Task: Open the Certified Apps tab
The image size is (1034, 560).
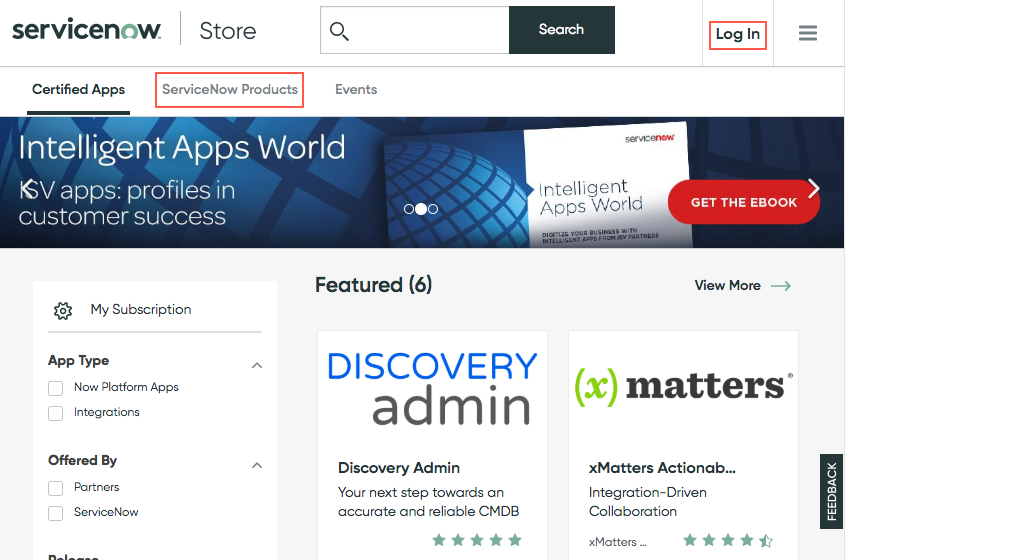Action: 78,90
